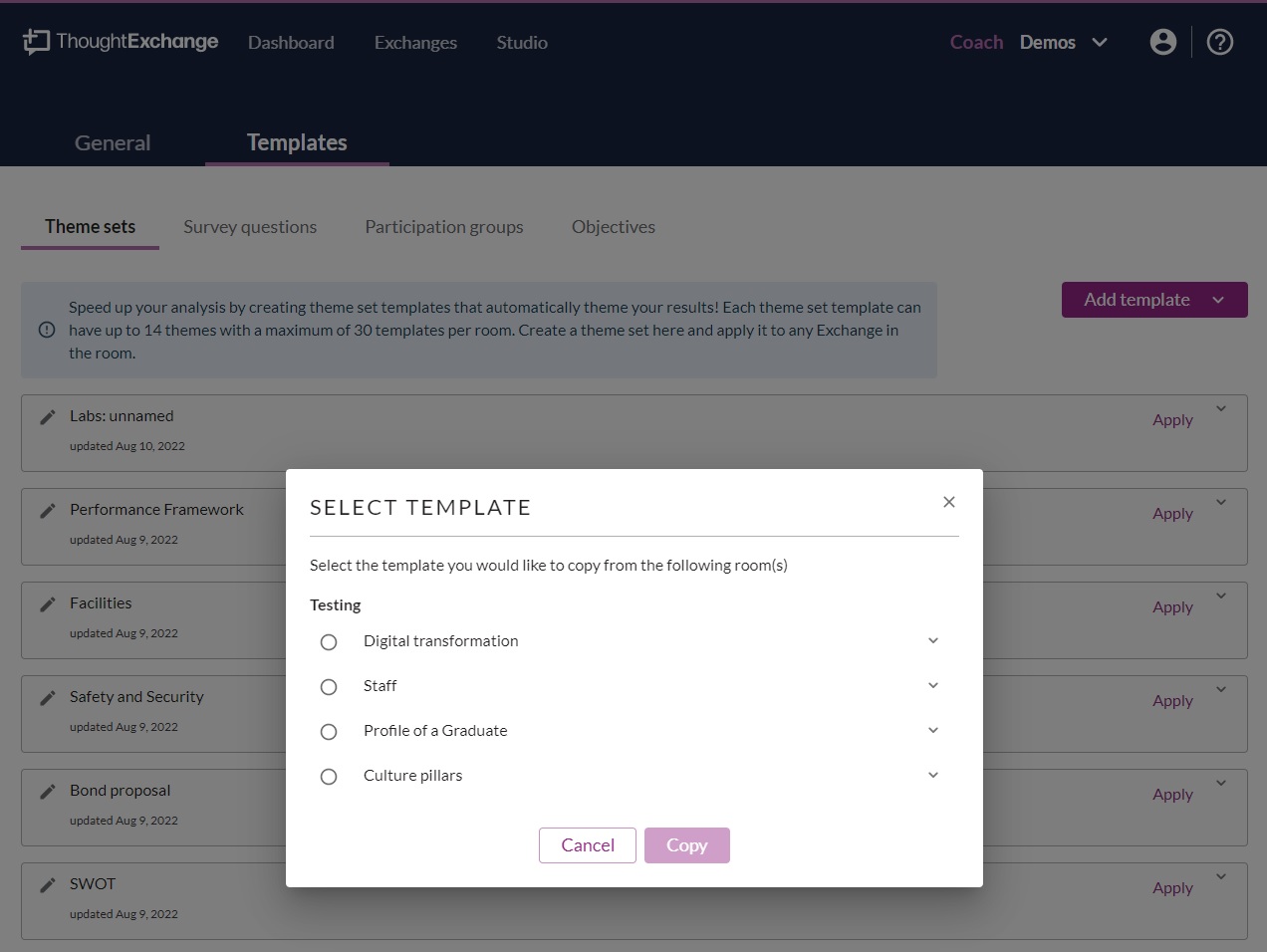Select the Digital transformation radio button

coord(329,642)
